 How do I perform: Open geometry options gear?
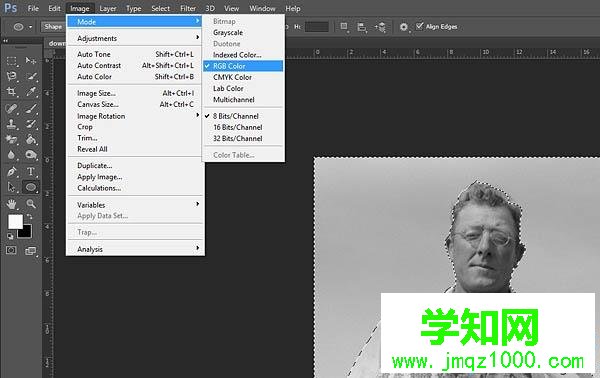[x=404, y=27]
